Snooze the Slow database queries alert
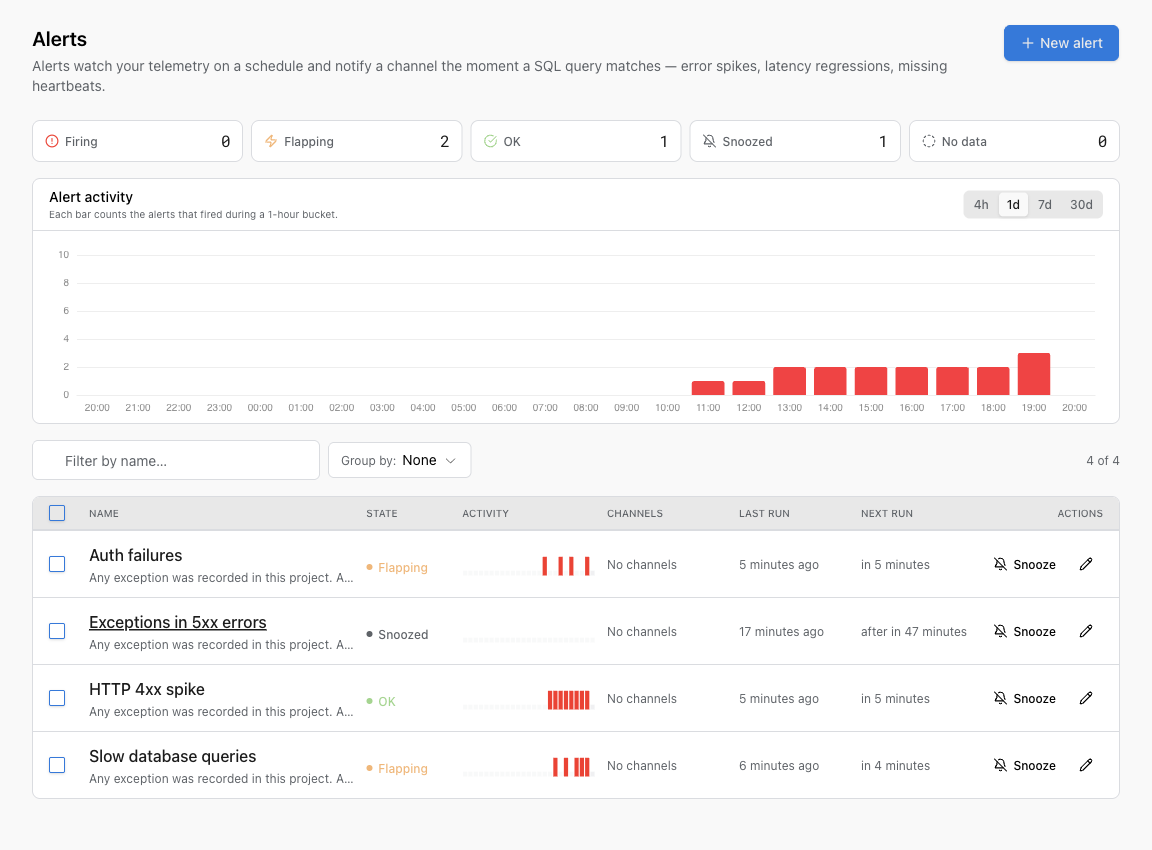 [x=1025, y=766]
